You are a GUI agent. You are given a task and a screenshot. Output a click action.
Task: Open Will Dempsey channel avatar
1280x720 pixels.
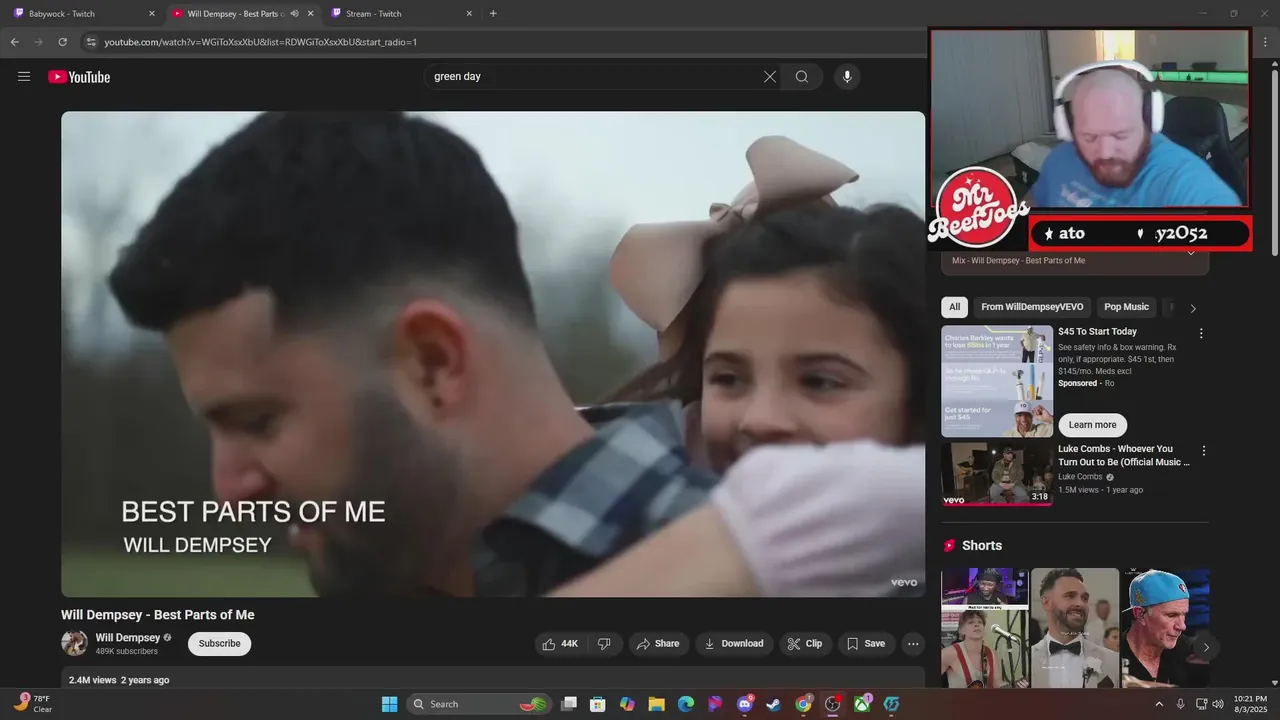pos(74,643)
